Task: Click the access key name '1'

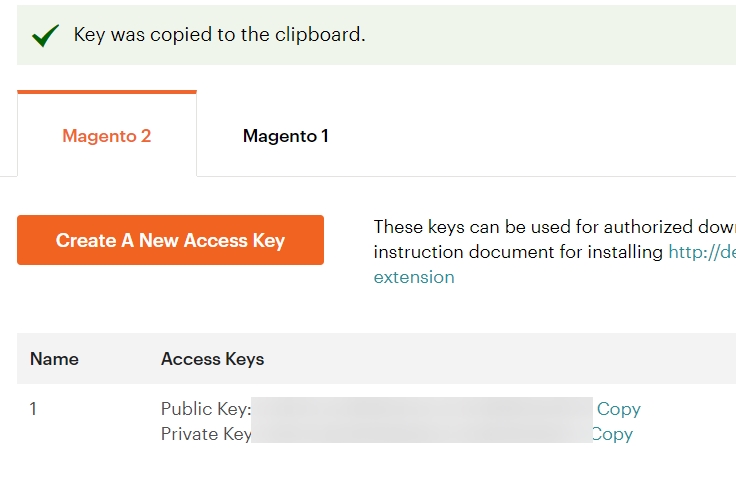Action: [33, 409]
